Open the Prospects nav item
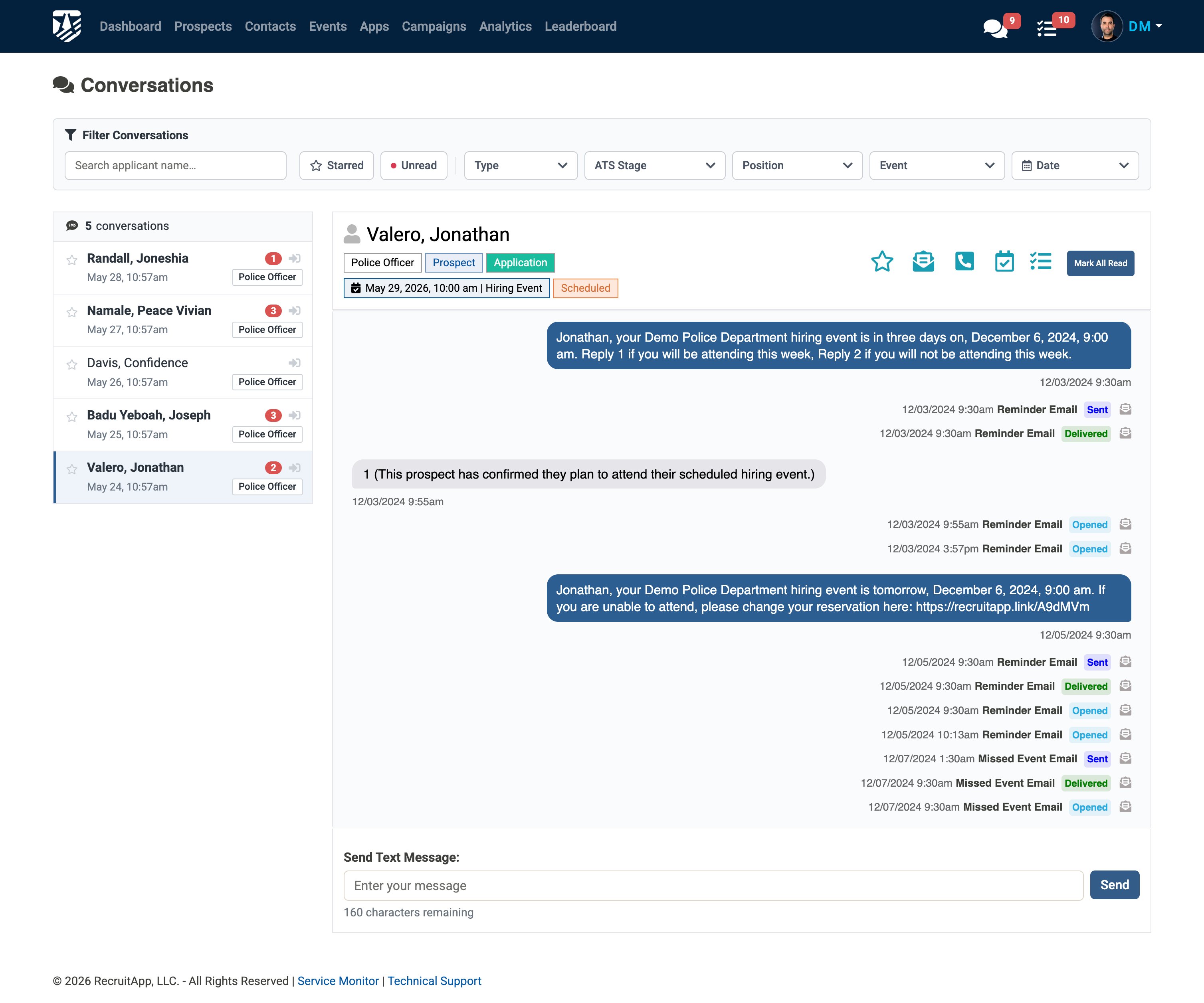 203,26
